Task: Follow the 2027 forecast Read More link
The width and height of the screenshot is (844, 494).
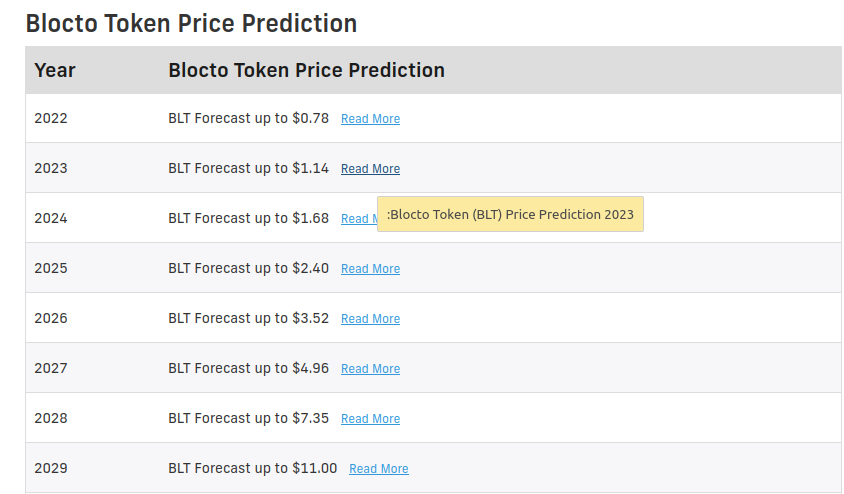Action: pyautogui.click(x=370, y=369)
